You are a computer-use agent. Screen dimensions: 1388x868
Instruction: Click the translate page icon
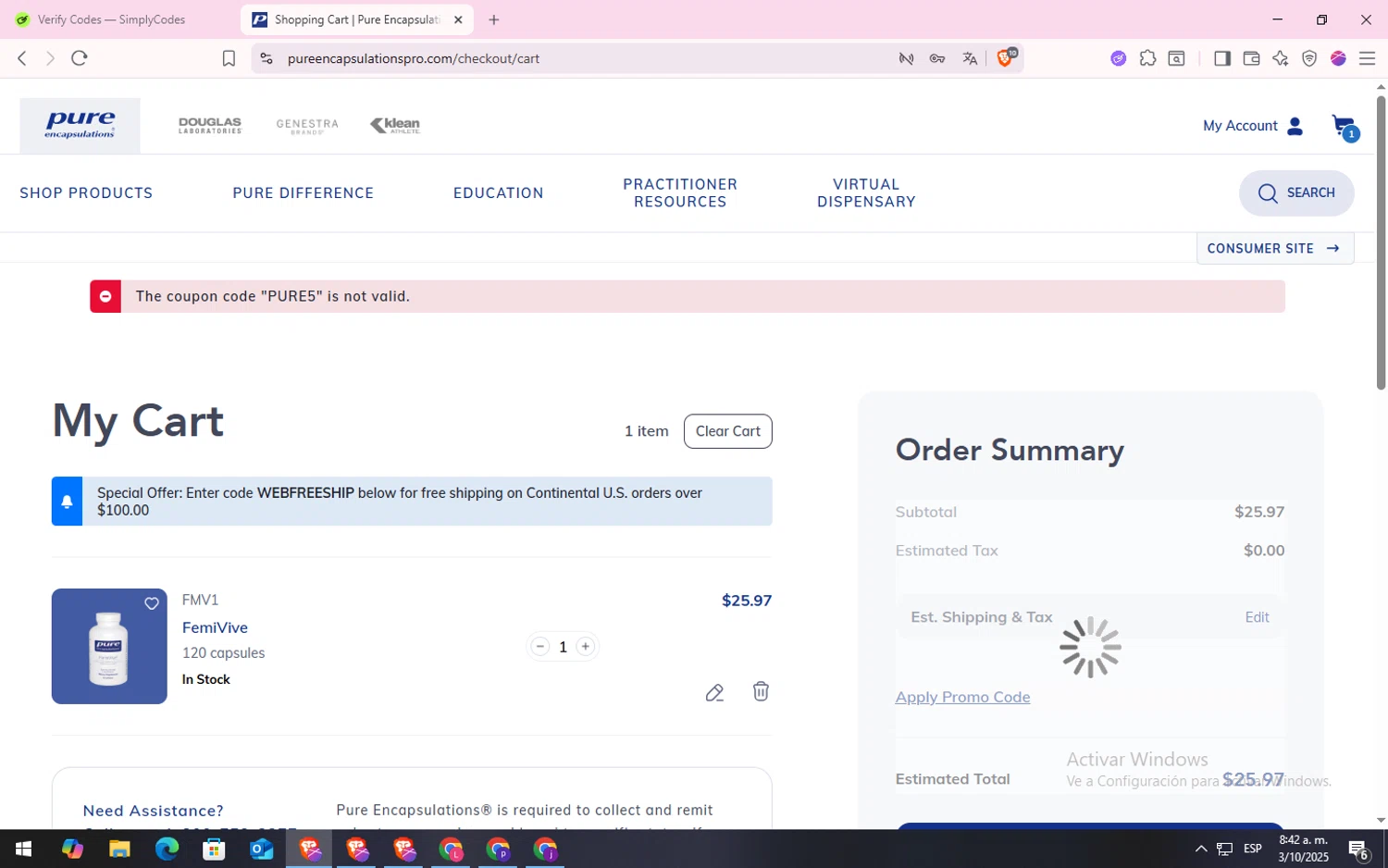[x=970, y=58]
